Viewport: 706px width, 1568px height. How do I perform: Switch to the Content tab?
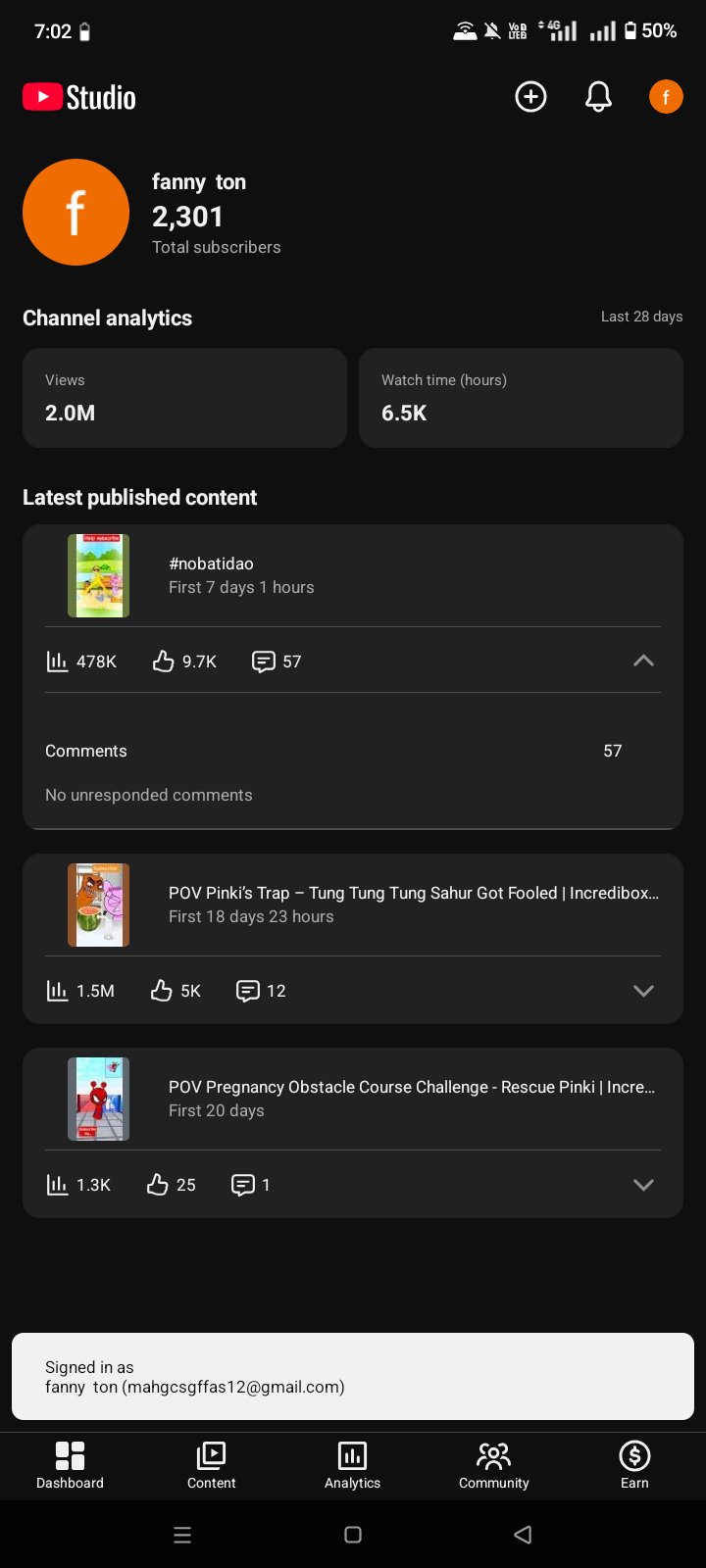pos(212,1466)
